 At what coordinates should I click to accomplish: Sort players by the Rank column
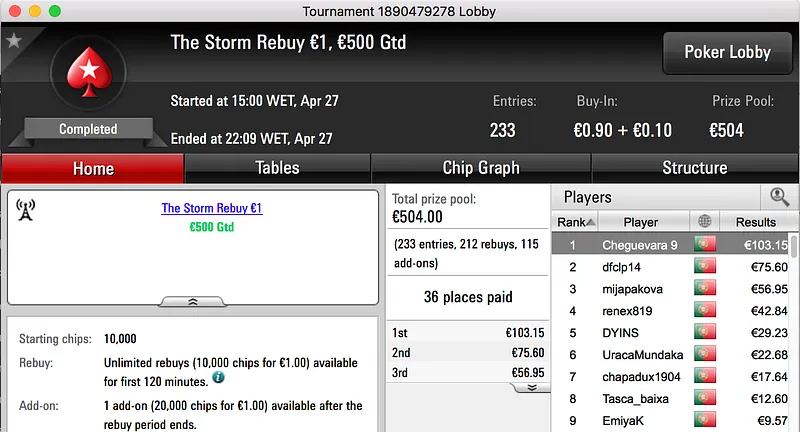pyautogui.click(x=576, y=222)
